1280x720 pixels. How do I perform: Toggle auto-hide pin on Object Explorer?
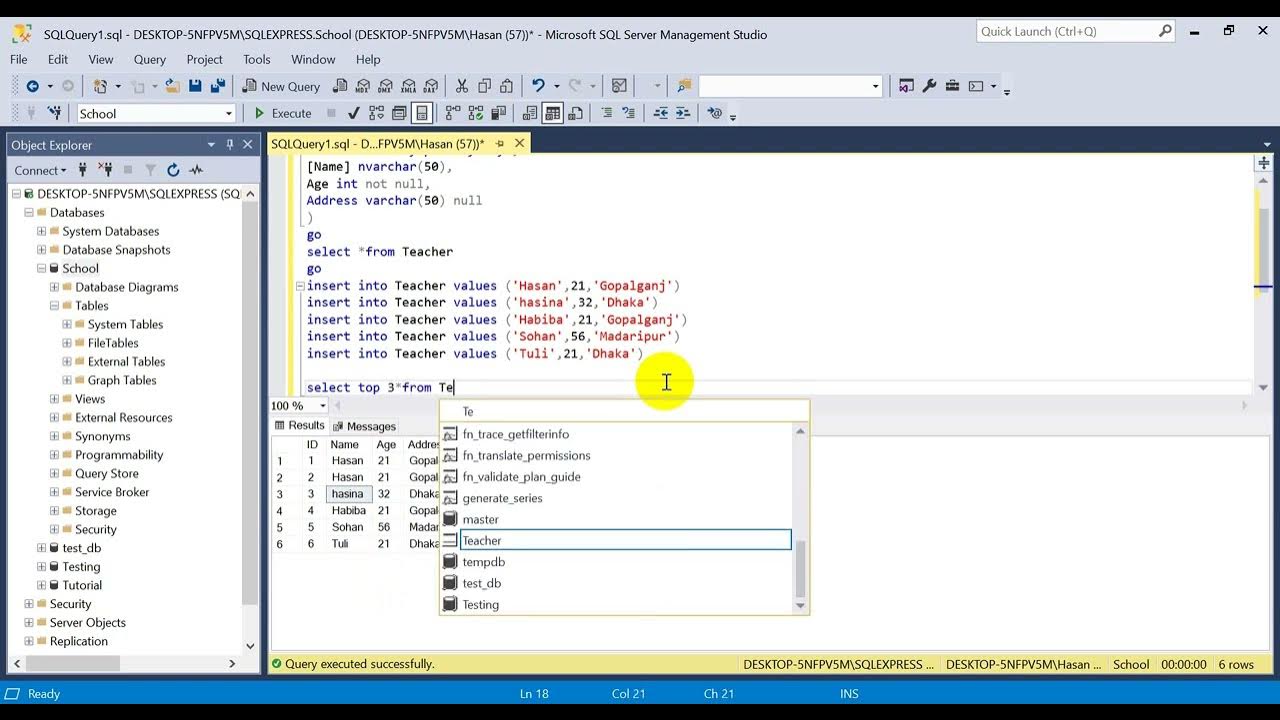click(x=230, y=145)
